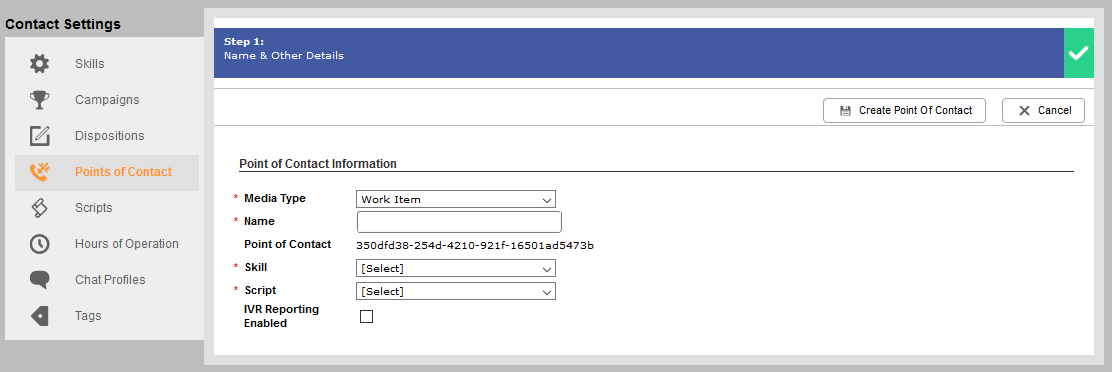Focus the Name input field

click(460, 222)
